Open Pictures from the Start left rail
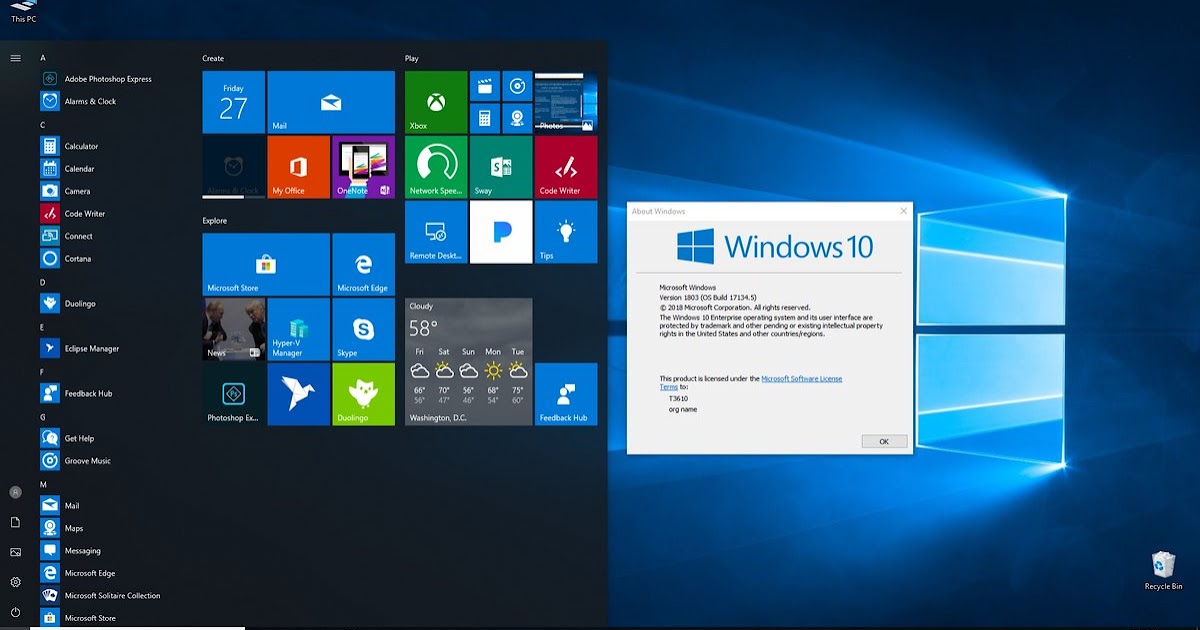This screenshot has width=1200, height=630. coord(15,552)
